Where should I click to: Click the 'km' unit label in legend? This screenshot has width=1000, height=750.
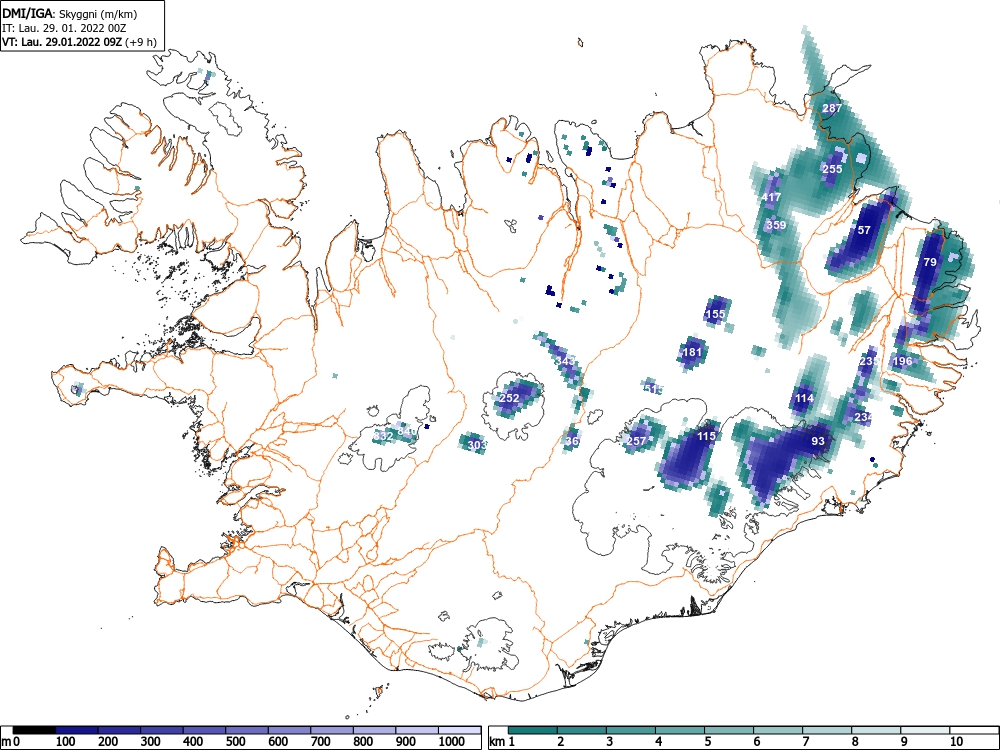497,742
